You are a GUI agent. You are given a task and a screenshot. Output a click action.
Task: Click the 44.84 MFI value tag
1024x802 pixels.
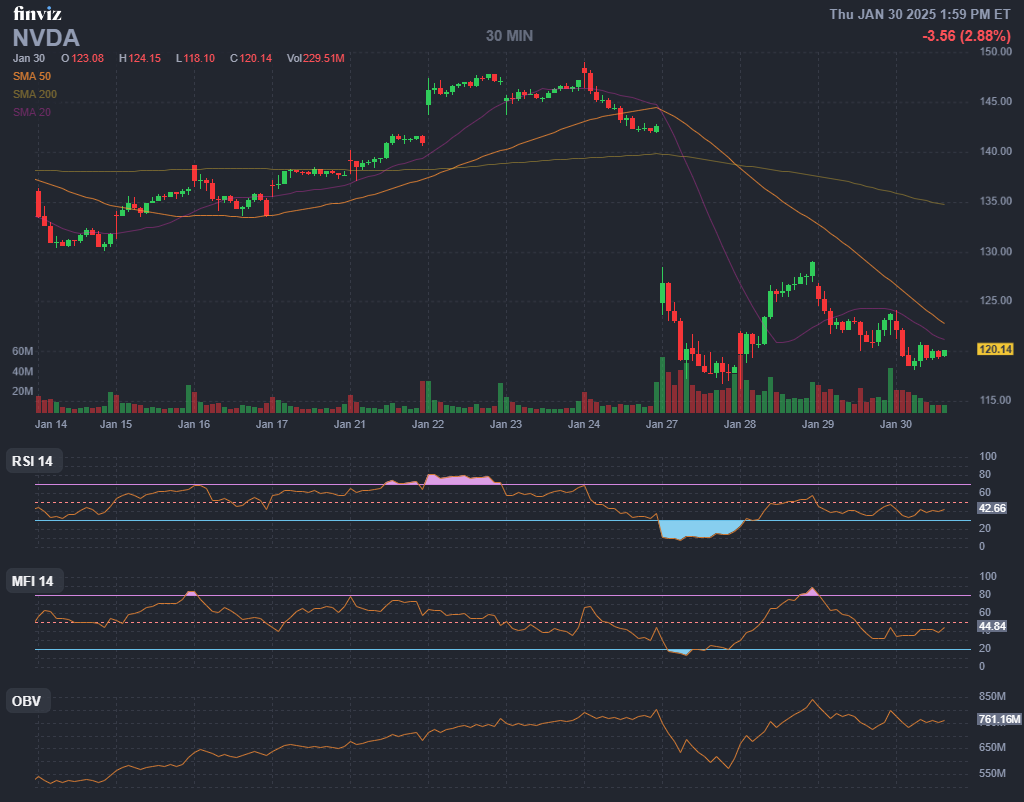[x=992, y=626]
